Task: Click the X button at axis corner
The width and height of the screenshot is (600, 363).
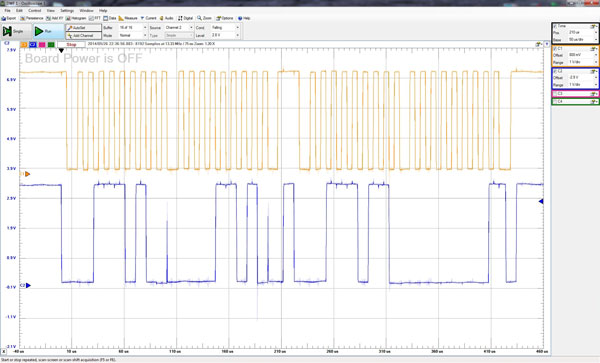Action: tap(4, 351)
